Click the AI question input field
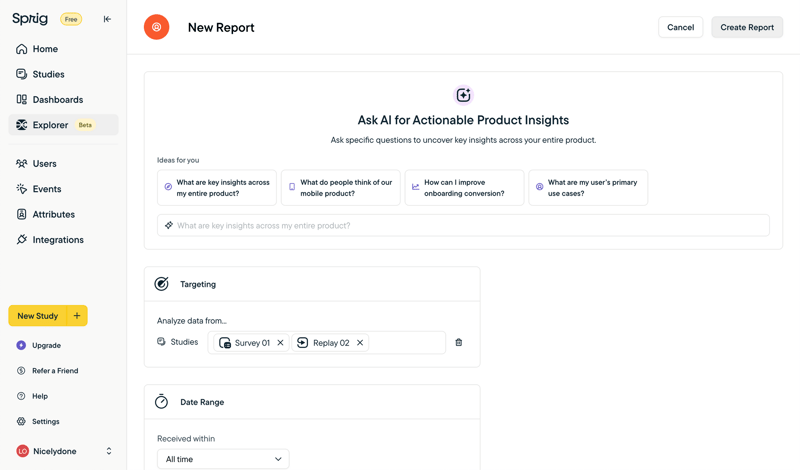 (463, 226)
